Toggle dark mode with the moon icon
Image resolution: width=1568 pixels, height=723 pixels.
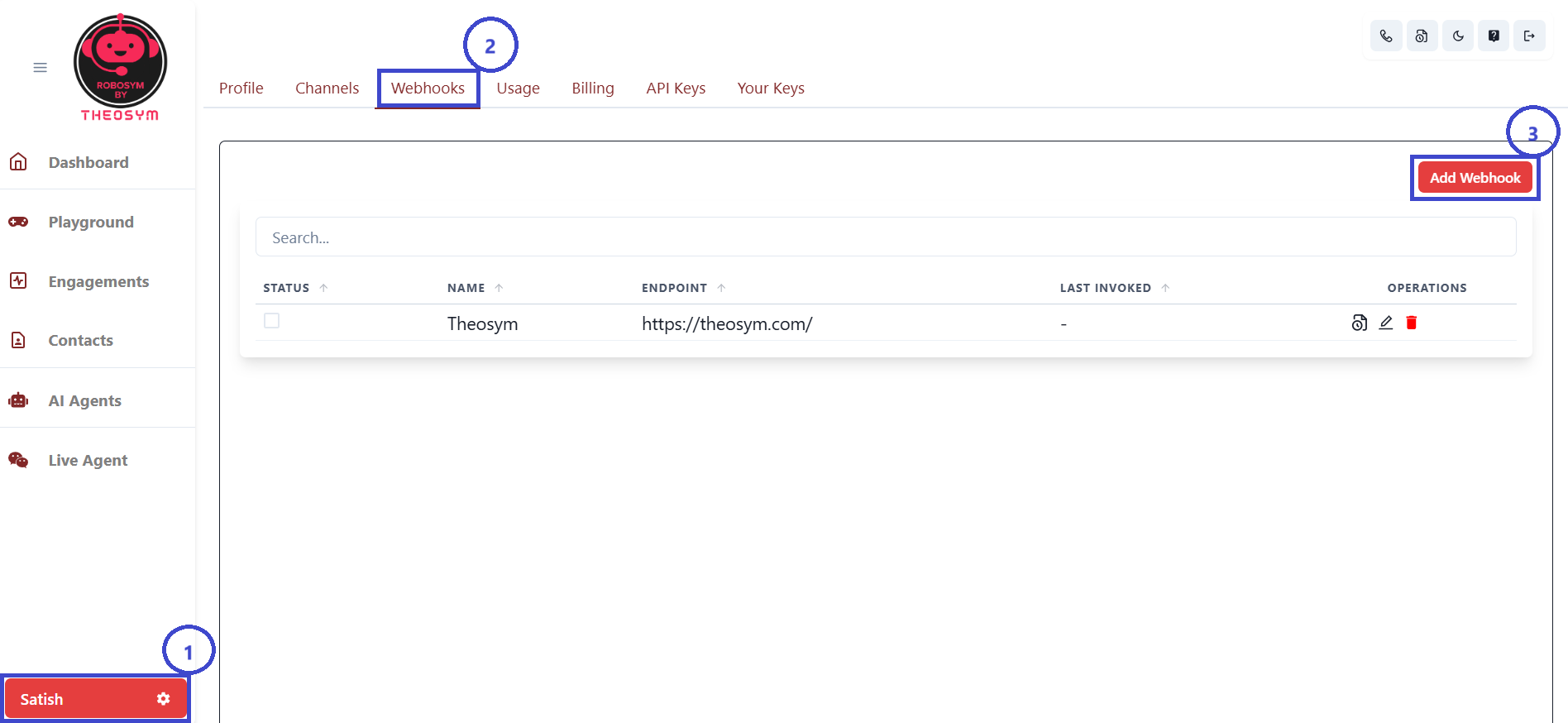(1458, 36)
